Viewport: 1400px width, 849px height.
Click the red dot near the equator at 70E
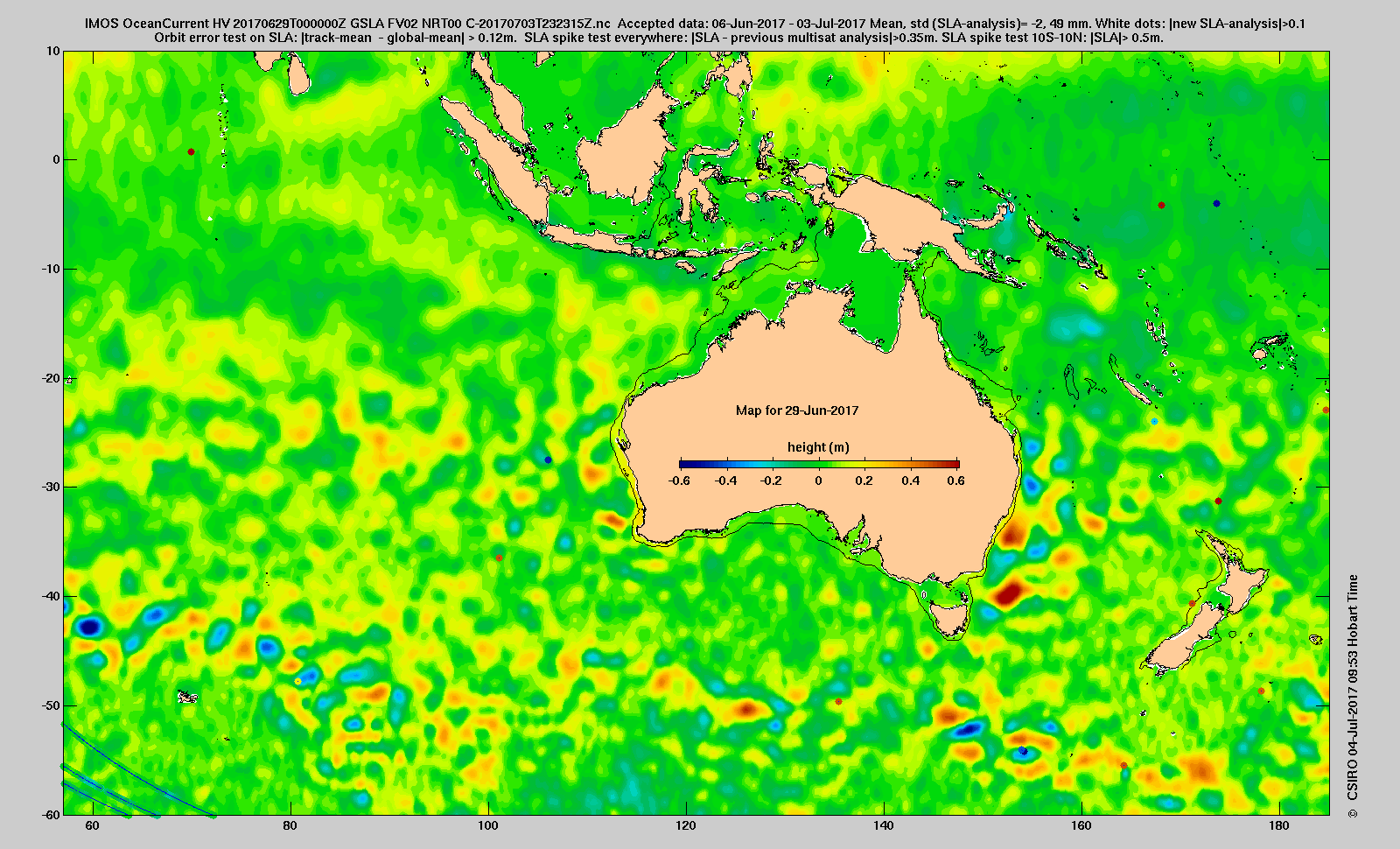click(x=191, y=152)
